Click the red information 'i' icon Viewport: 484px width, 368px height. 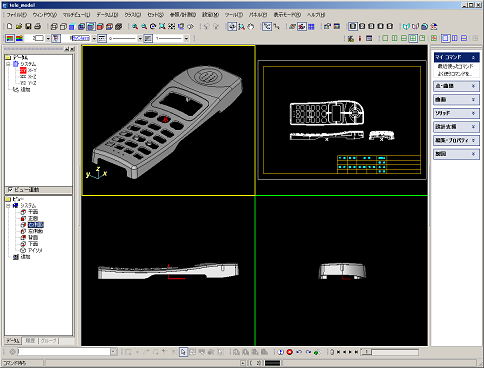[x=360, y=38]
